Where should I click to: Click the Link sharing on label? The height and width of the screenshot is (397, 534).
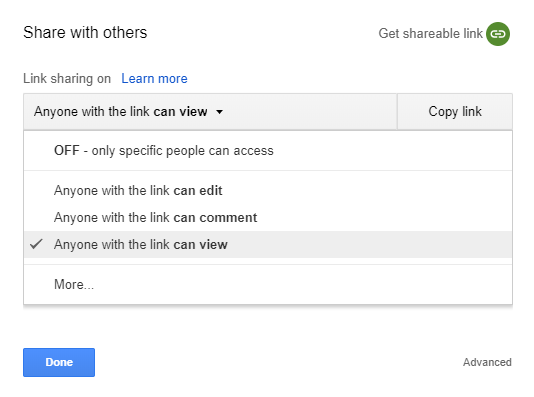(67, 79)
